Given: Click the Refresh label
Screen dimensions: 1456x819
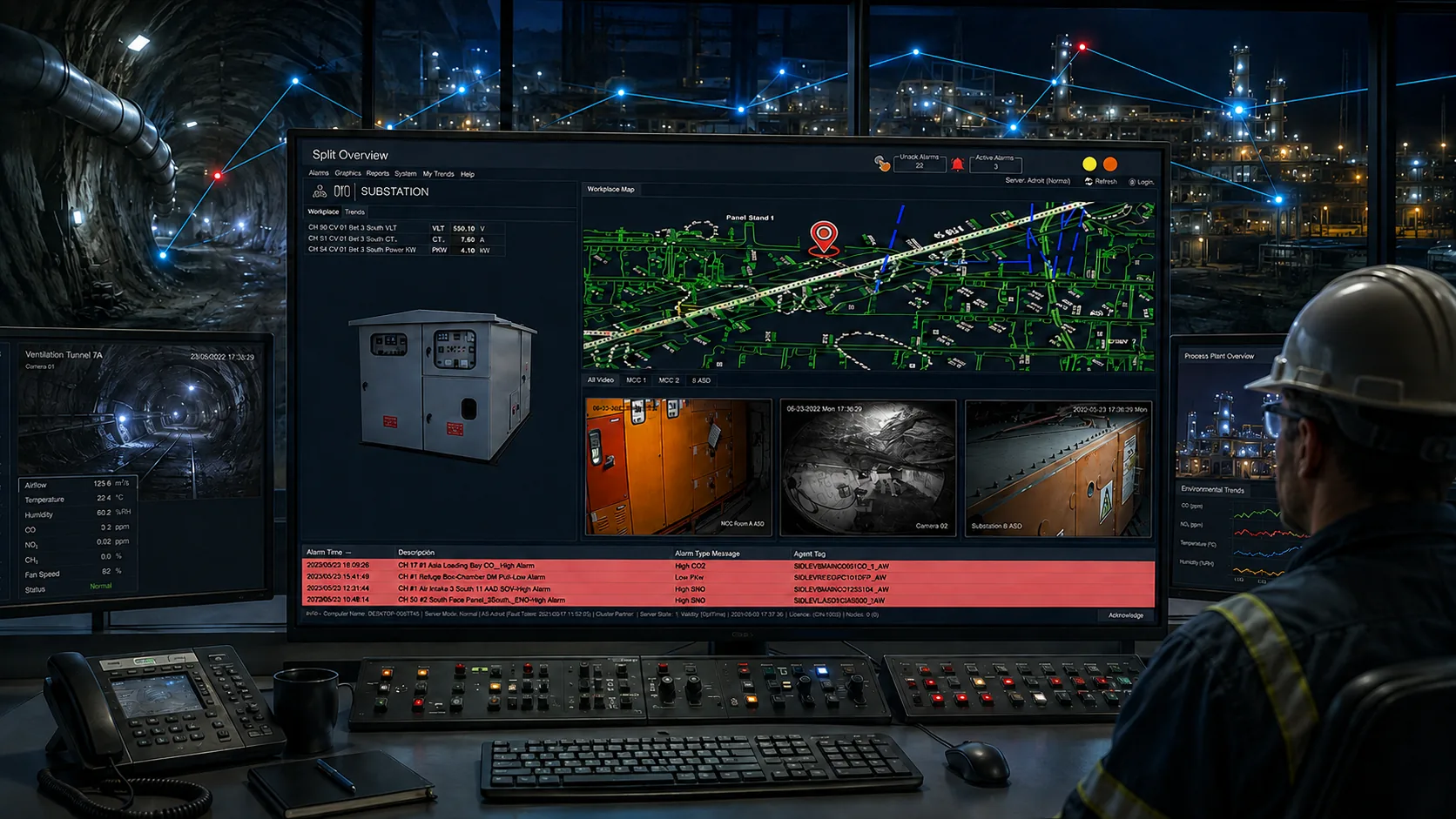Looking at the screenshot, I should point(1106,182).
